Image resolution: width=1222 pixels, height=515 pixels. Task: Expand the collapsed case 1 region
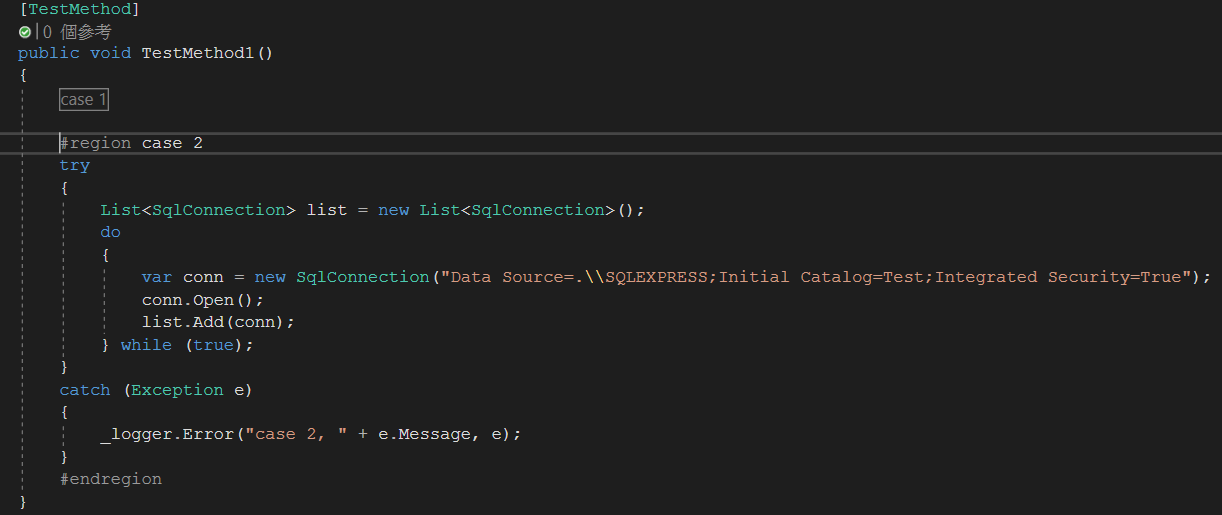tap(84, 100)
